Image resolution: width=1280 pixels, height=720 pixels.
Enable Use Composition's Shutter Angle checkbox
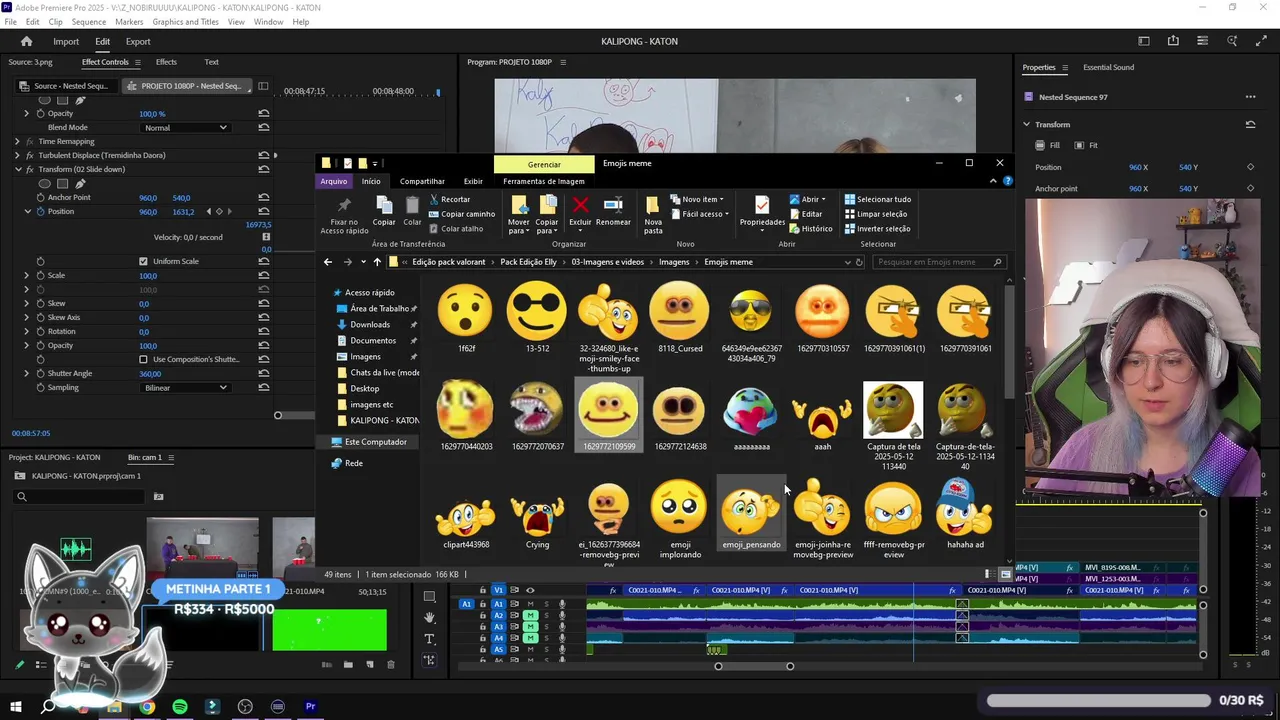point(143,360)
